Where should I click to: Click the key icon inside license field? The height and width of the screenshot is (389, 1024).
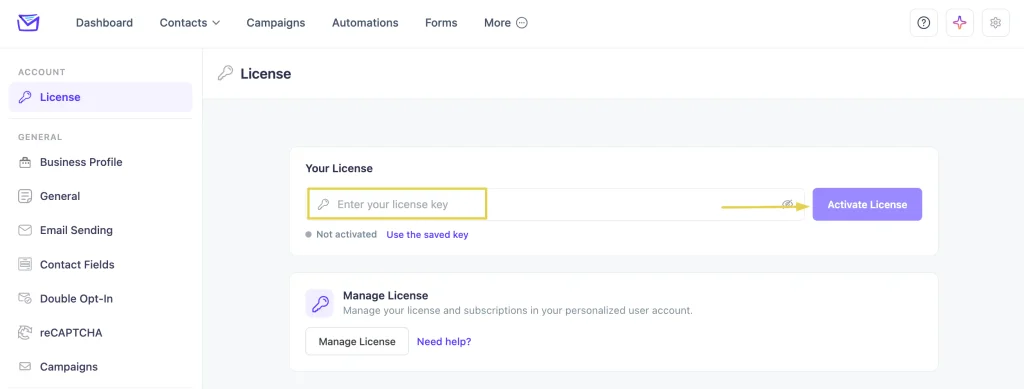coord(323,204)
